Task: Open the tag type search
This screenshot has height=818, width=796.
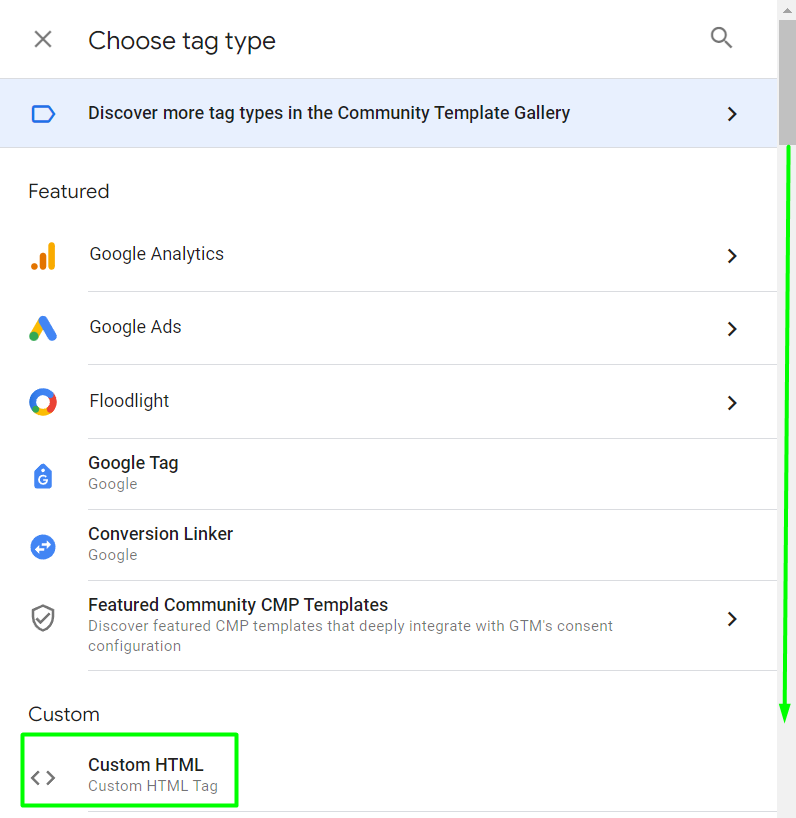Action: (x=721, y=38)
